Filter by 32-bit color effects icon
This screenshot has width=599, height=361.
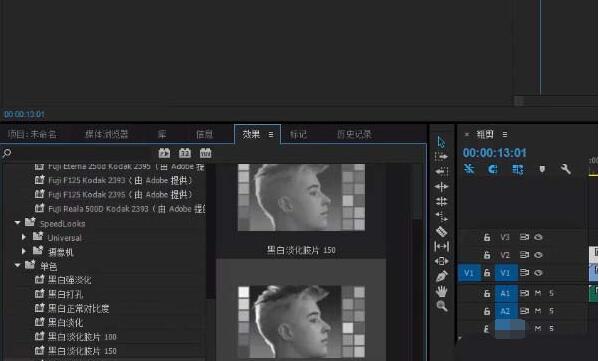185,153
